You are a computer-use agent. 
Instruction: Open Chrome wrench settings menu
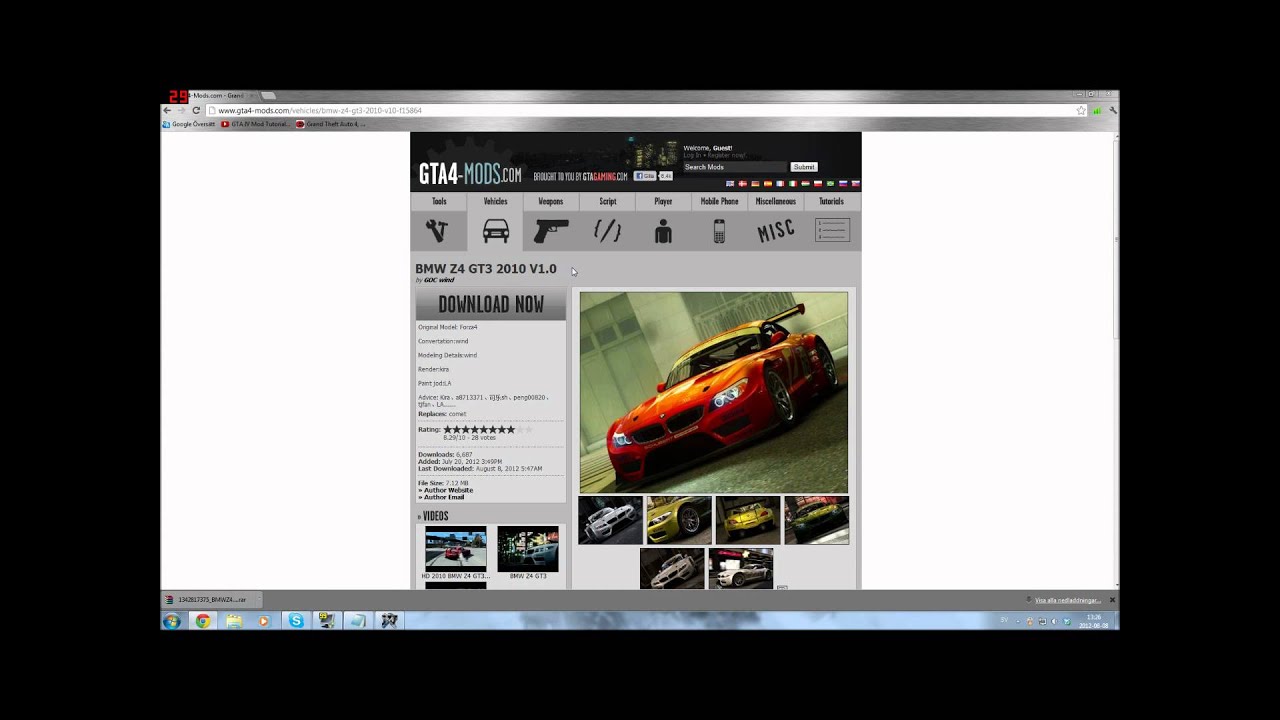tap(1113, 110)
